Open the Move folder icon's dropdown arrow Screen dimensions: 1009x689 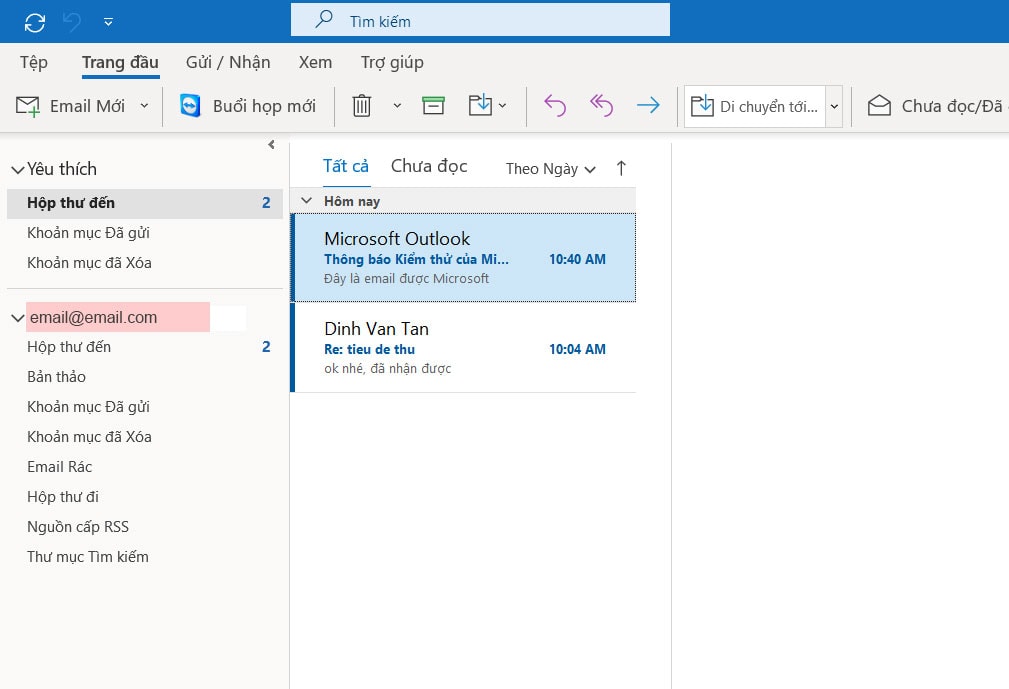coord(503,106)
